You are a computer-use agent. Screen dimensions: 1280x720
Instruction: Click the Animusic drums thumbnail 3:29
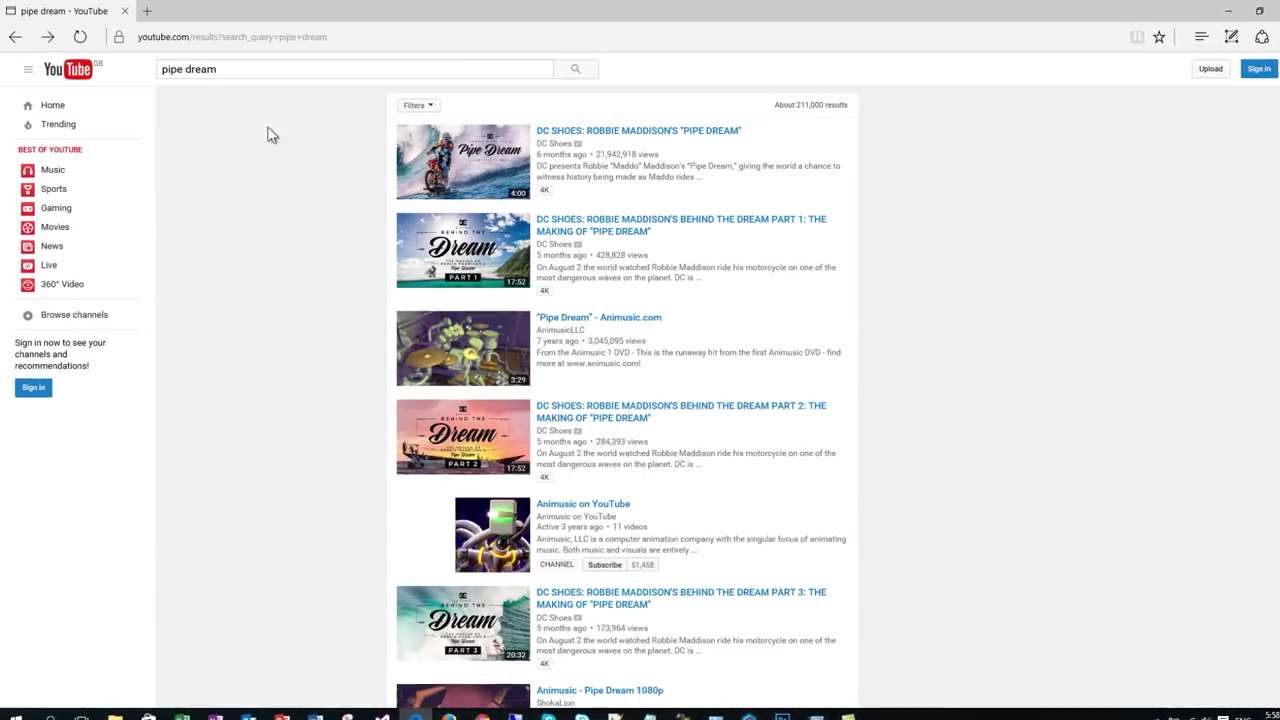click(463, 348)
